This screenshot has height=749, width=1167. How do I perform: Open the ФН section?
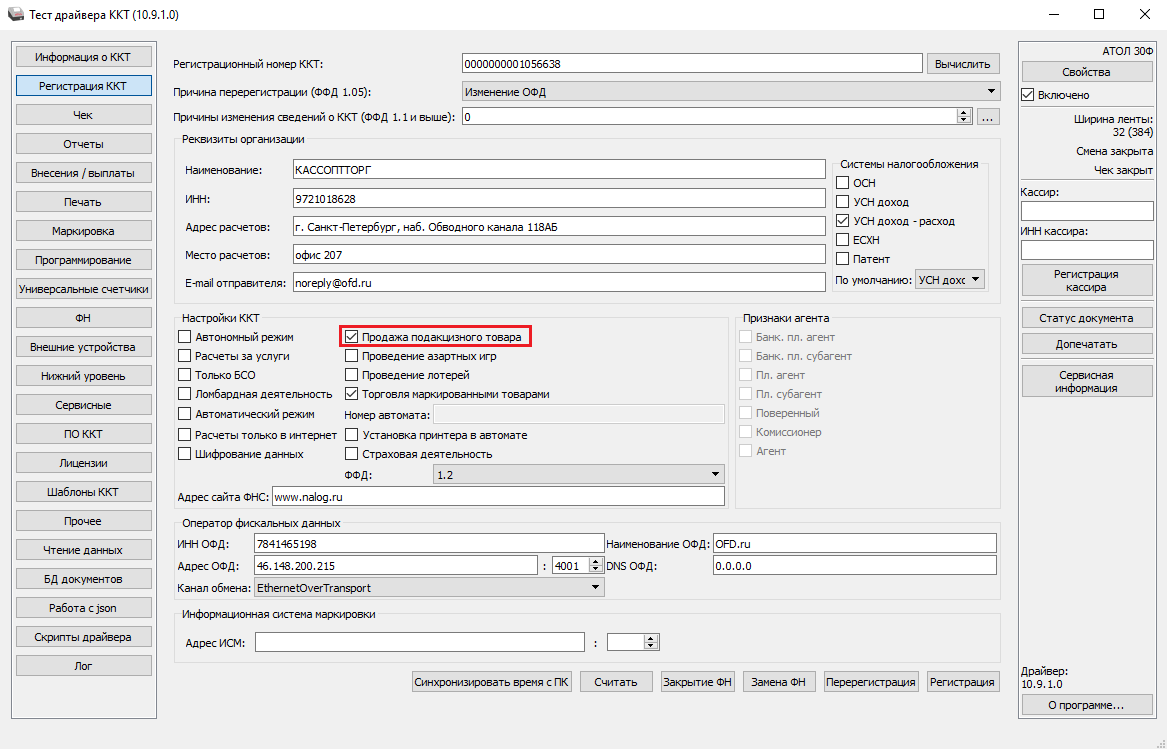tap(83, 318)
